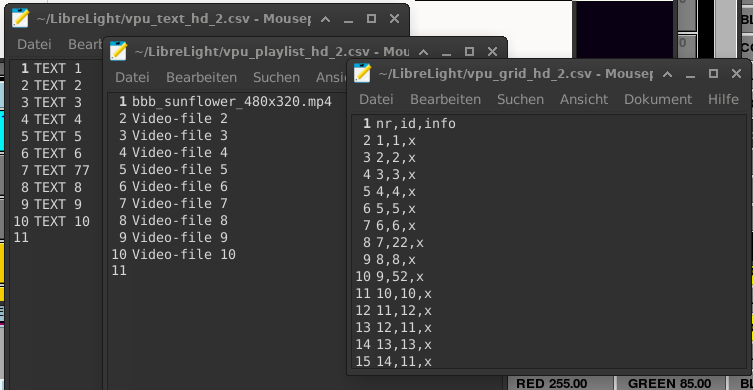Place cursor on line '9,52,x' in grid file
The width and height of the screenshot is (753, 390).
(x=400, y=277)
